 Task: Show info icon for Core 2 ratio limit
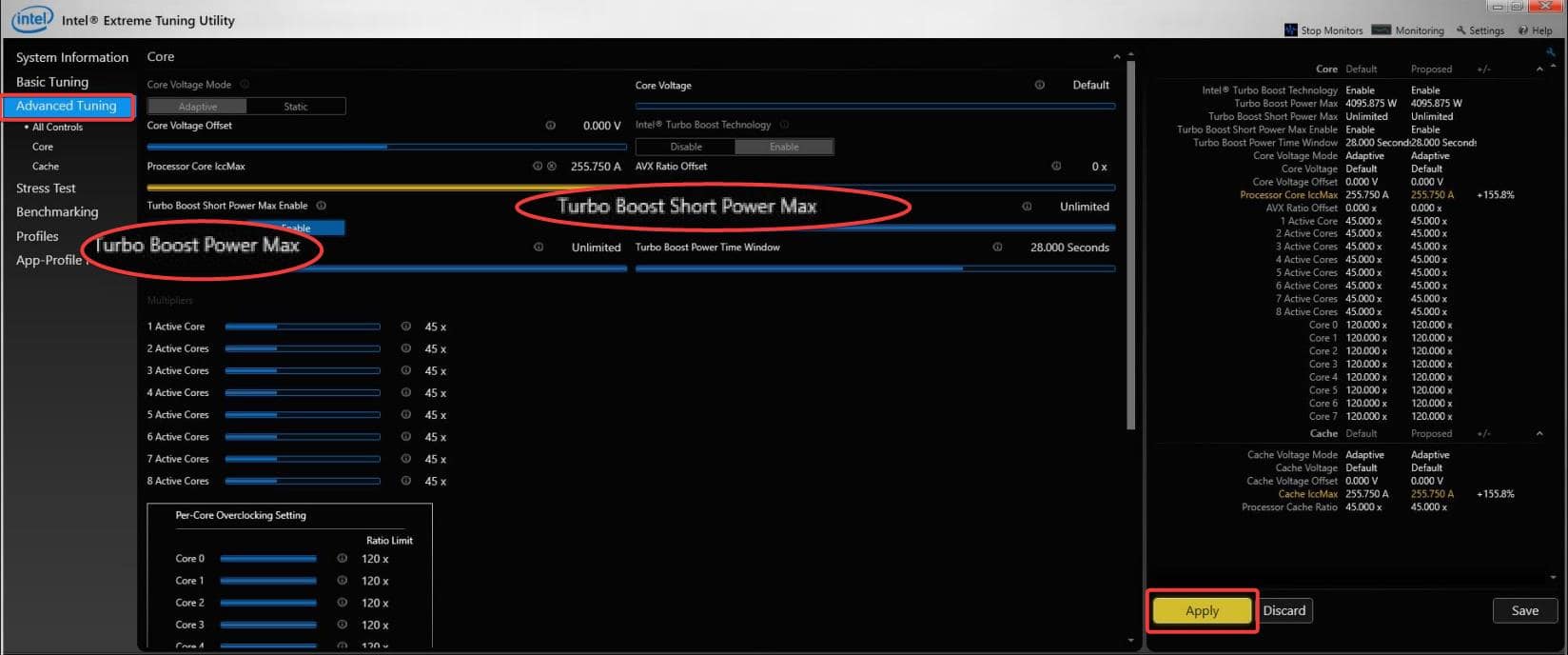tap(343, 603)
